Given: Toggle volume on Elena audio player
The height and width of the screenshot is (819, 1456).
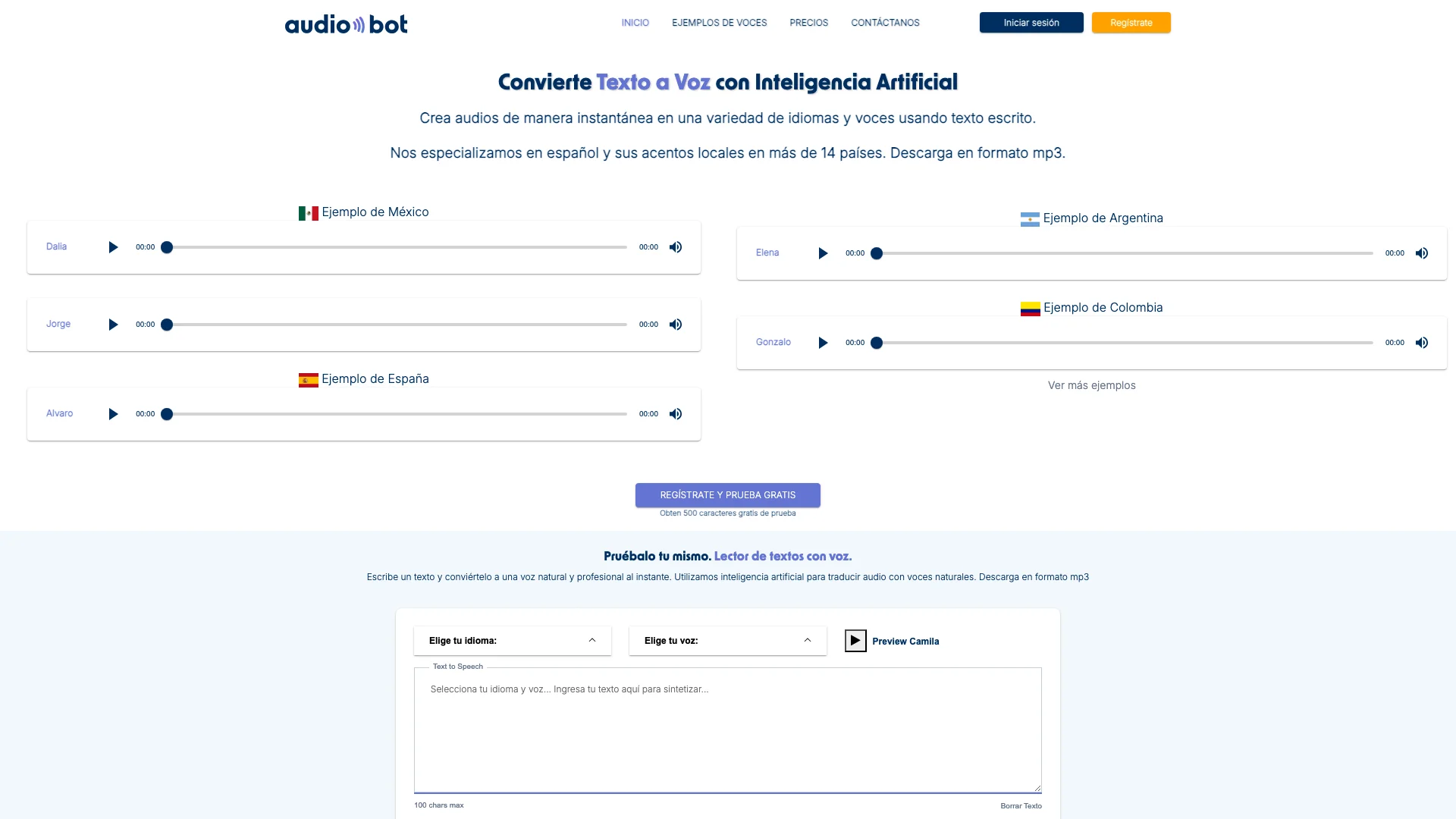Looking at the screenshot, I should 1422,253.
